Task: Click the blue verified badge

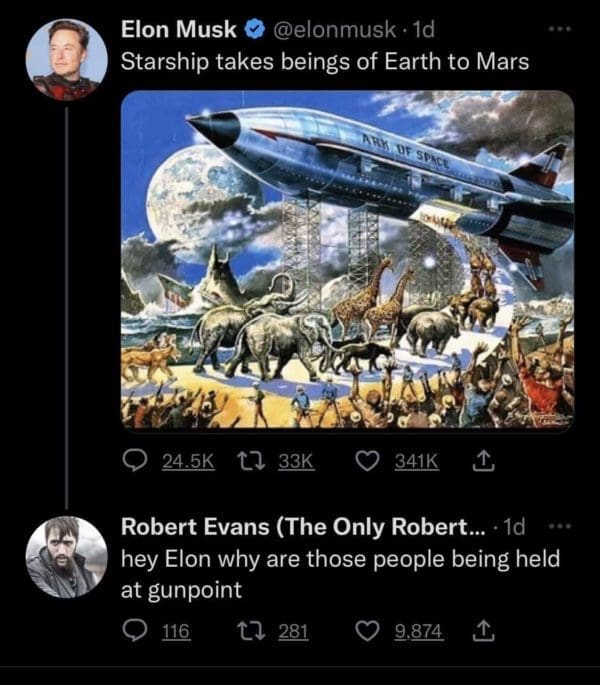Action: [x=255, y=30]
